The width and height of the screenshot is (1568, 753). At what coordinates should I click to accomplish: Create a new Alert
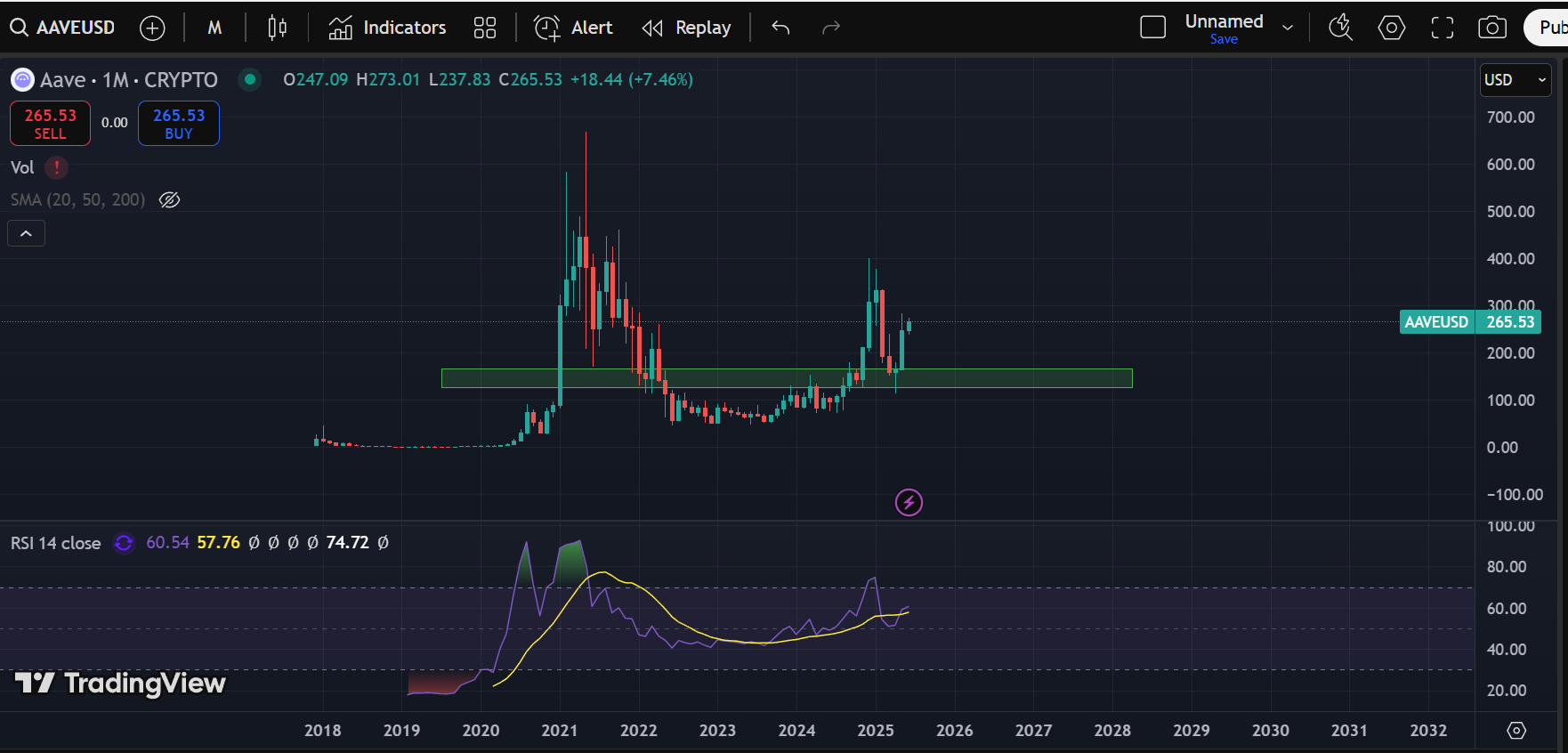click(573, 28)
